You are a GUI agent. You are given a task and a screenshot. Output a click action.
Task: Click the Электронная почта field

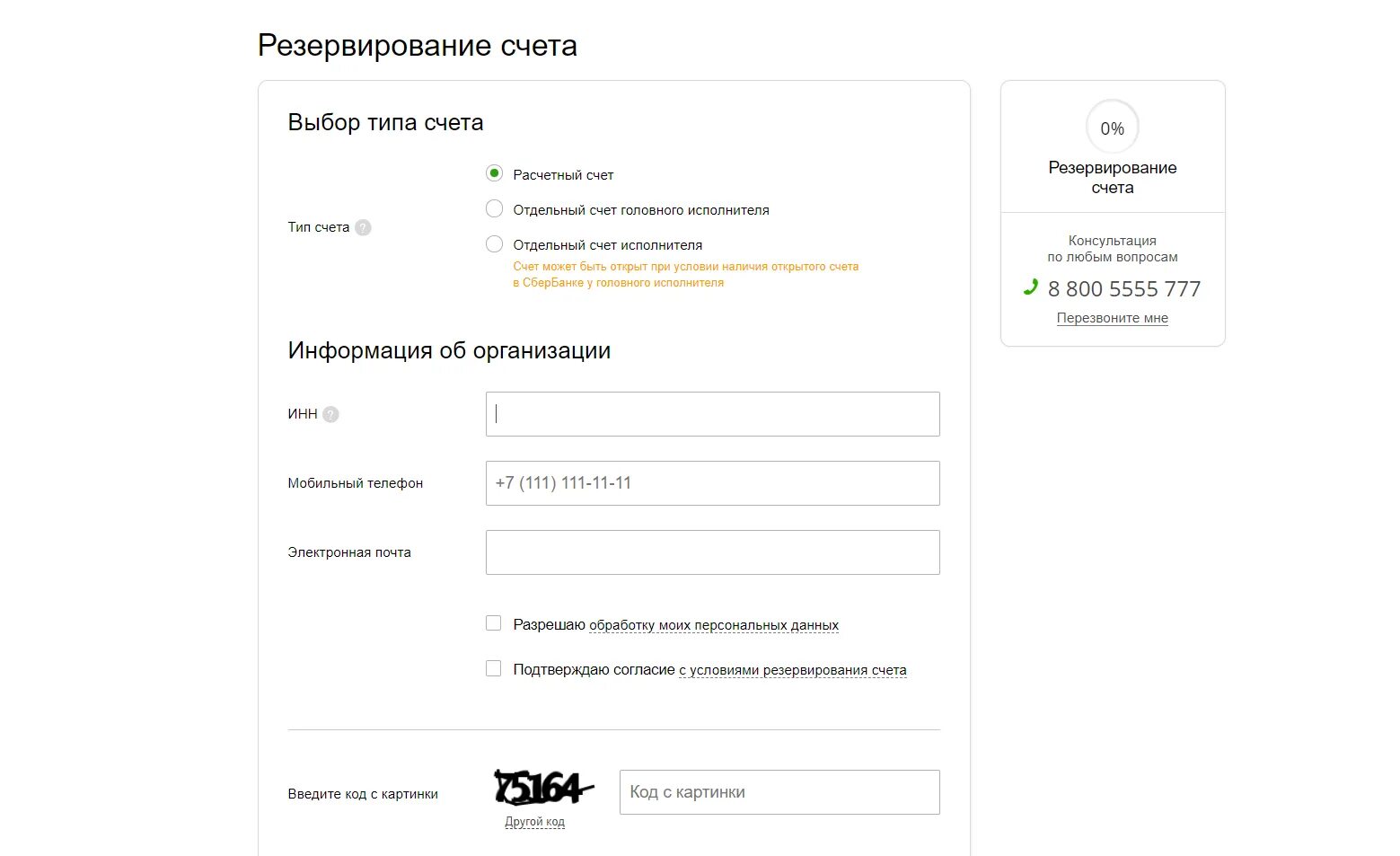pos(712,552)
